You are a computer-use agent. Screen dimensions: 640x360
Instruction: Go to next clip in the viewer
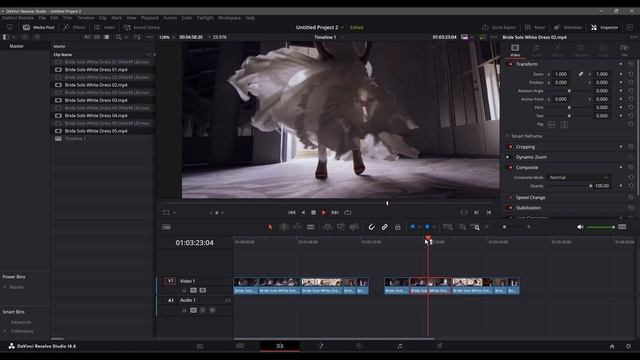[x=476, y=212]
